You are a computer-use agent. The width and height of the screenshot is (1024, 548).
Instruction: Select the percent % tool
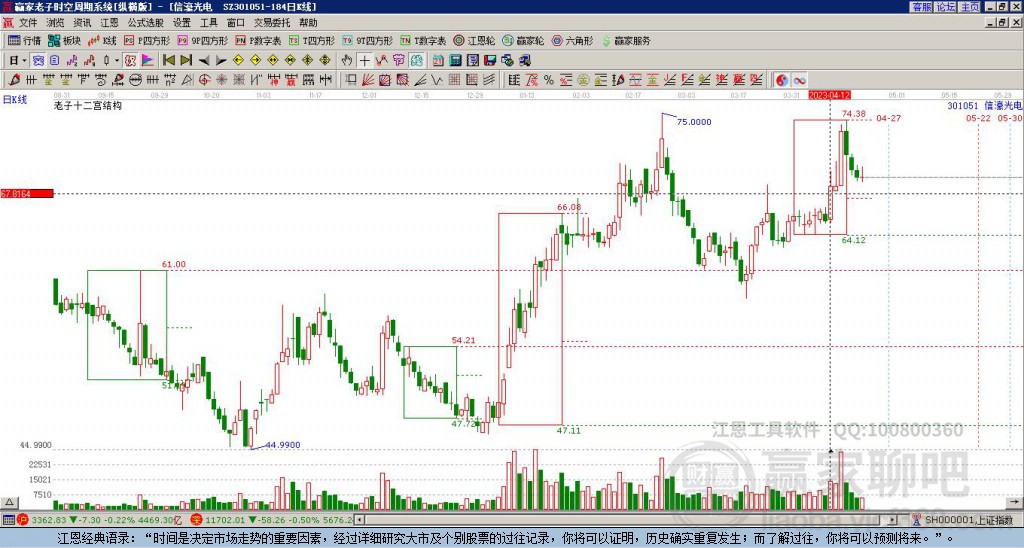coord(549,80)
